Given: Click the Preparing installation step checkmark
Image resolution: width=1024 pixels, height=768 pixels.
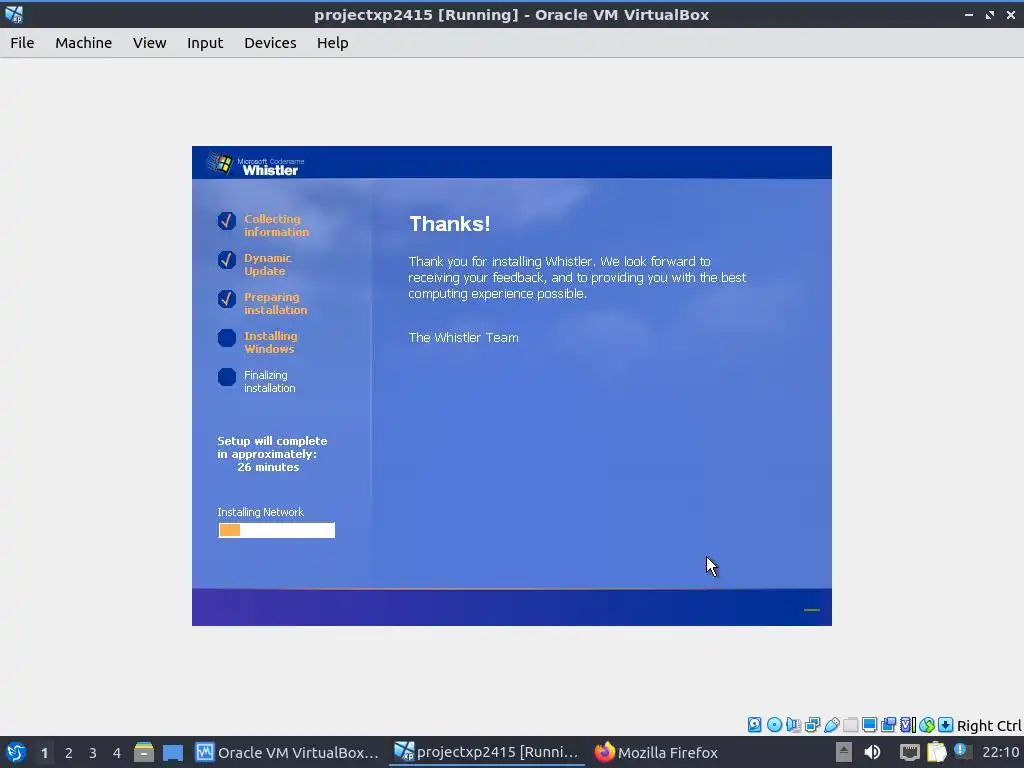Looking at the screenshot, I should click(227, 299).
